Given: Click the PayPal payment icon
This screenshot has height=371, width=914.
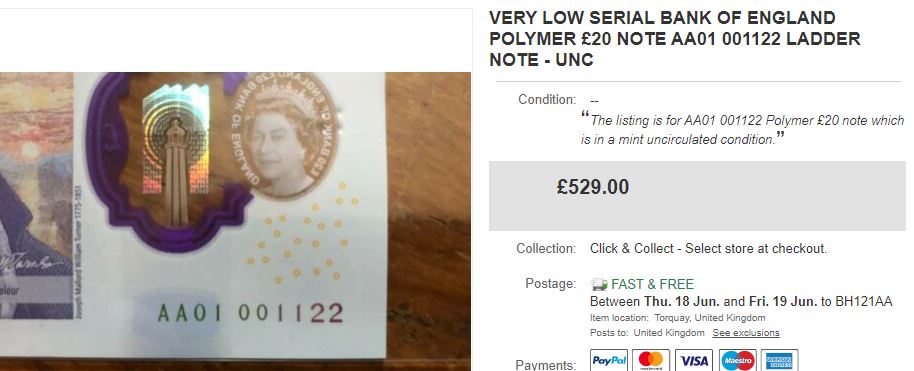Looking at the screenshot, I should click(609, 361).
